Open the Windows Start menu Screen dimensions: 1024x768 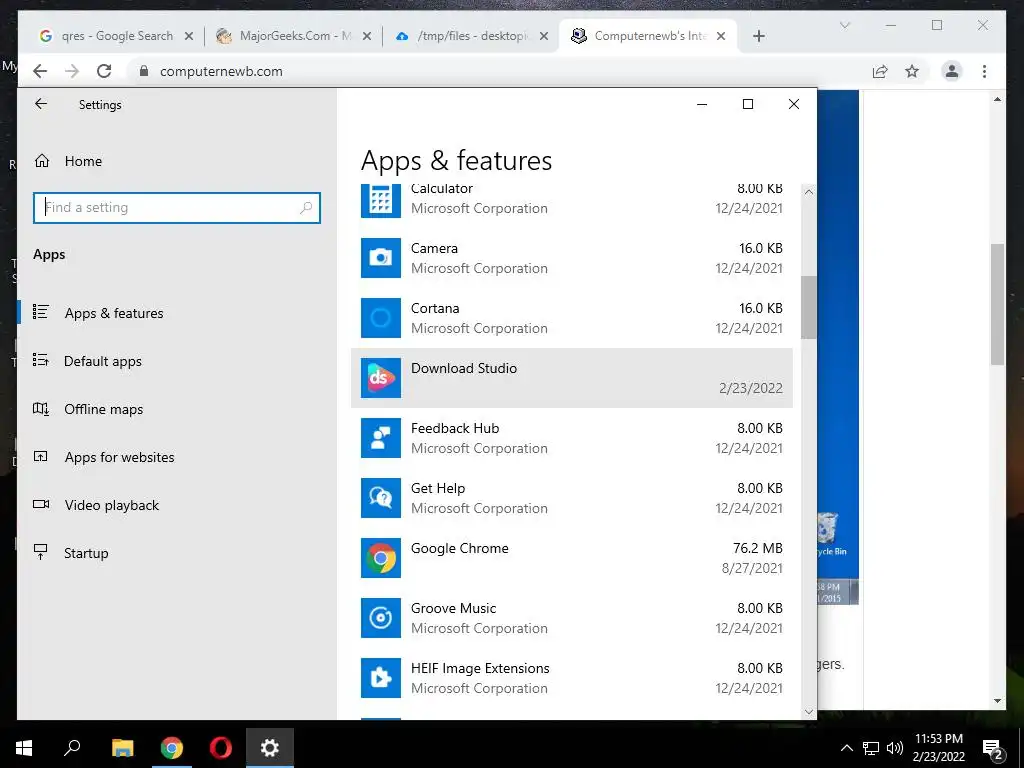24,748
